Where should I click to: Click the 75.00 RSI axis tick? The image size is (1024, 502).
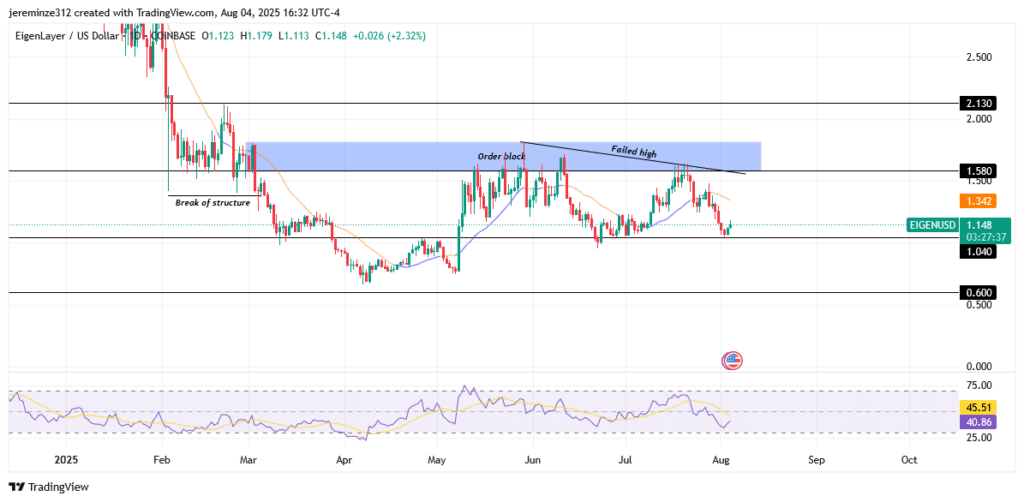[x=980, y=384]
